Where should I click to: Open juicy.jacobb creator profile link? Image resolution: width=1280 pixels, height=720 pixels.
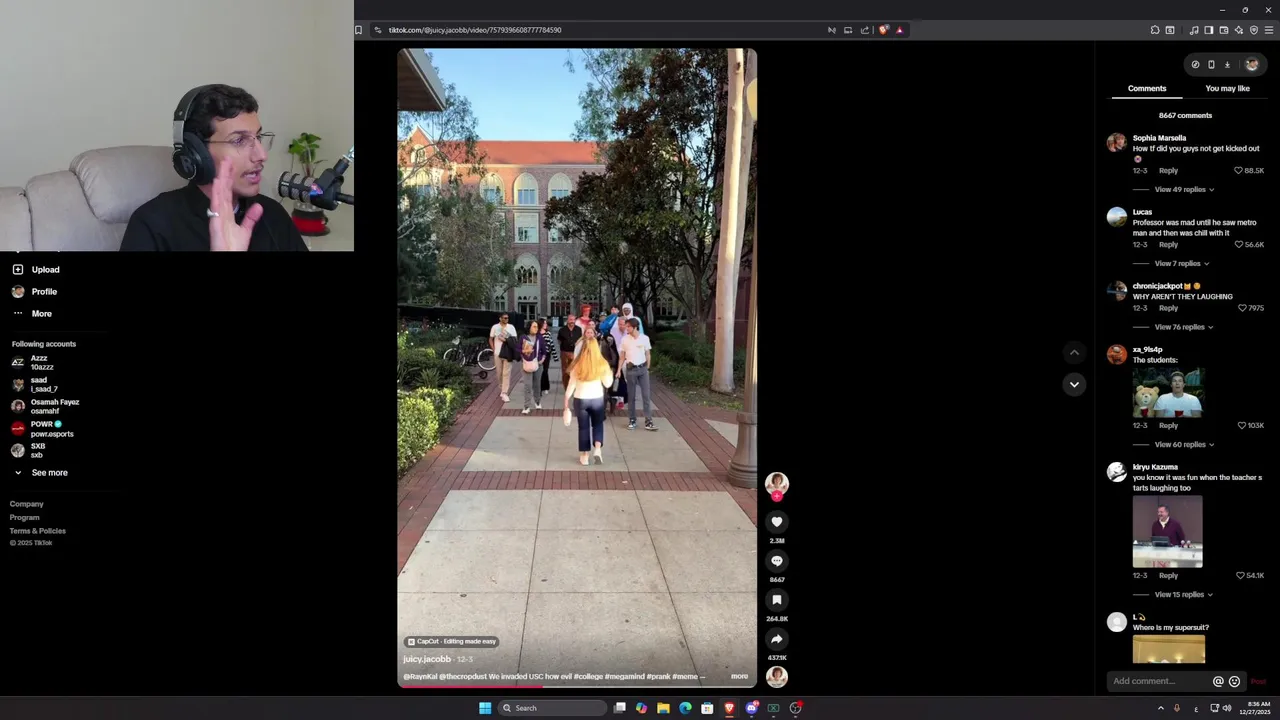click(x=427, y=660)
